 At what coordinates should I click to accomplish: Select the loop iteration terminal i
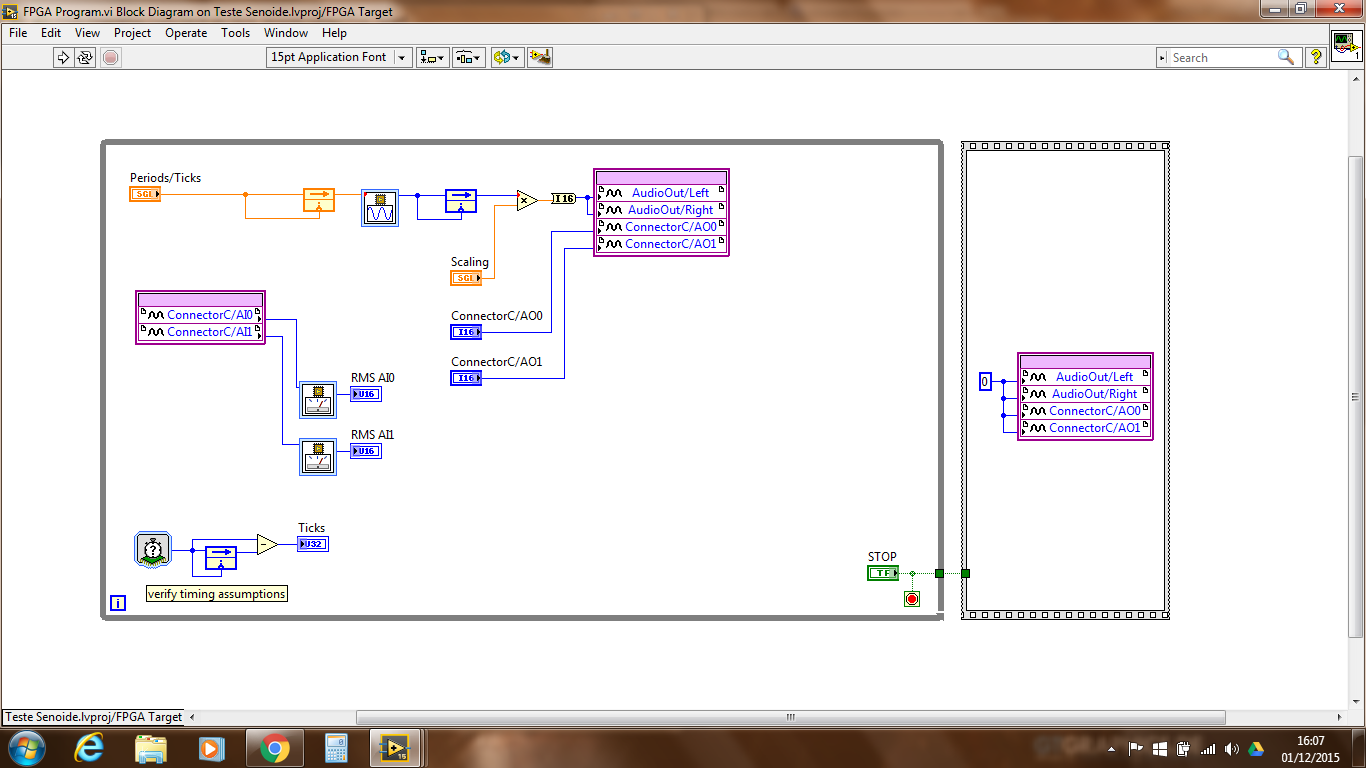point(118,603)
